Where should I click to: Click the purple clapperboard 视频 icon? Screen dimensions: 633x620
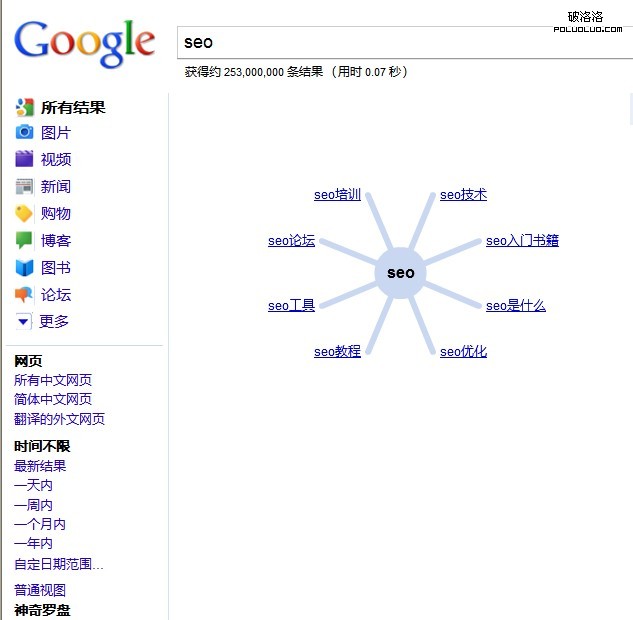point(24,159)
